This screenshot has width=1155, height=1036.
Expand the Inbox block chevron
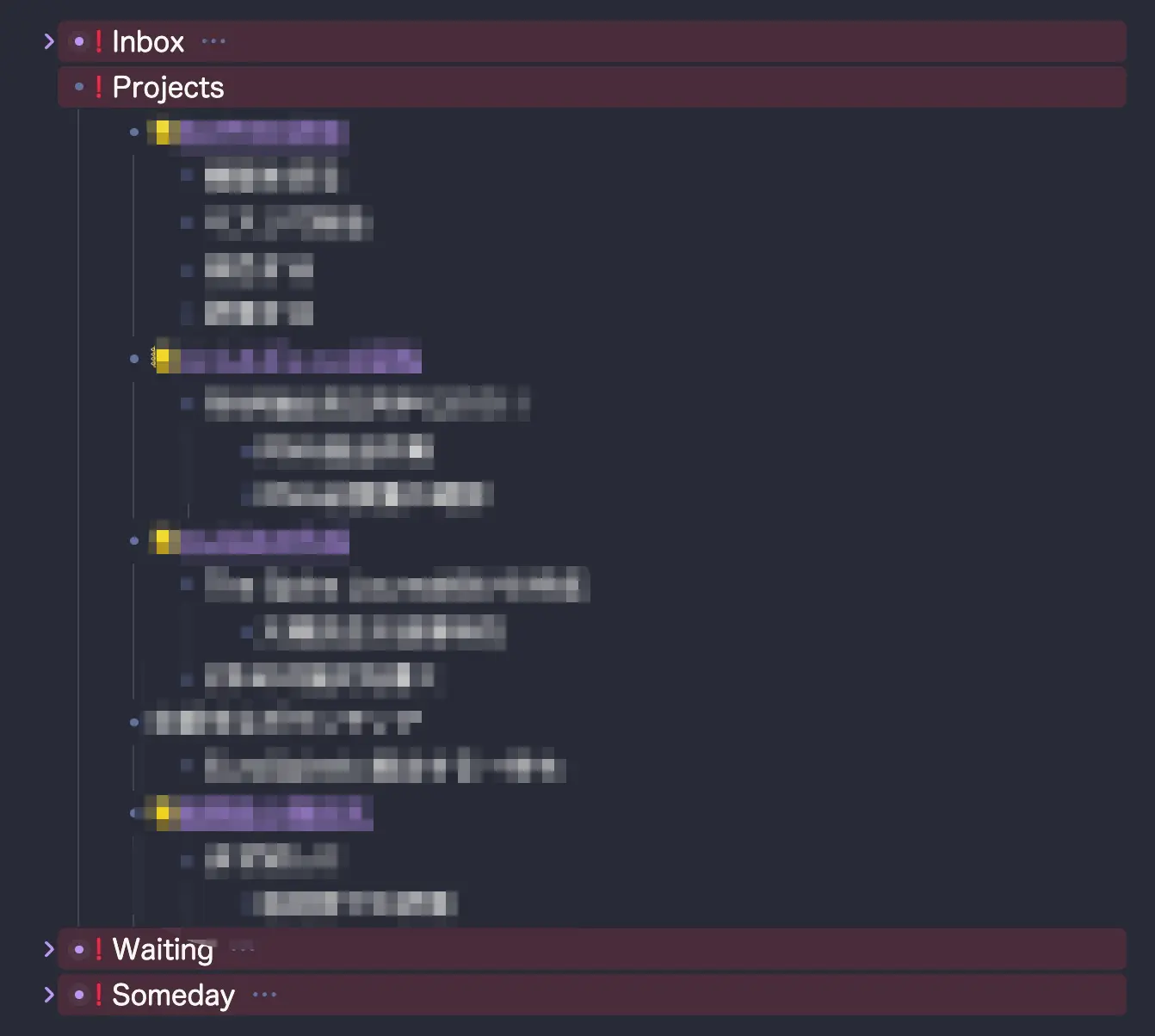[49, 41]
